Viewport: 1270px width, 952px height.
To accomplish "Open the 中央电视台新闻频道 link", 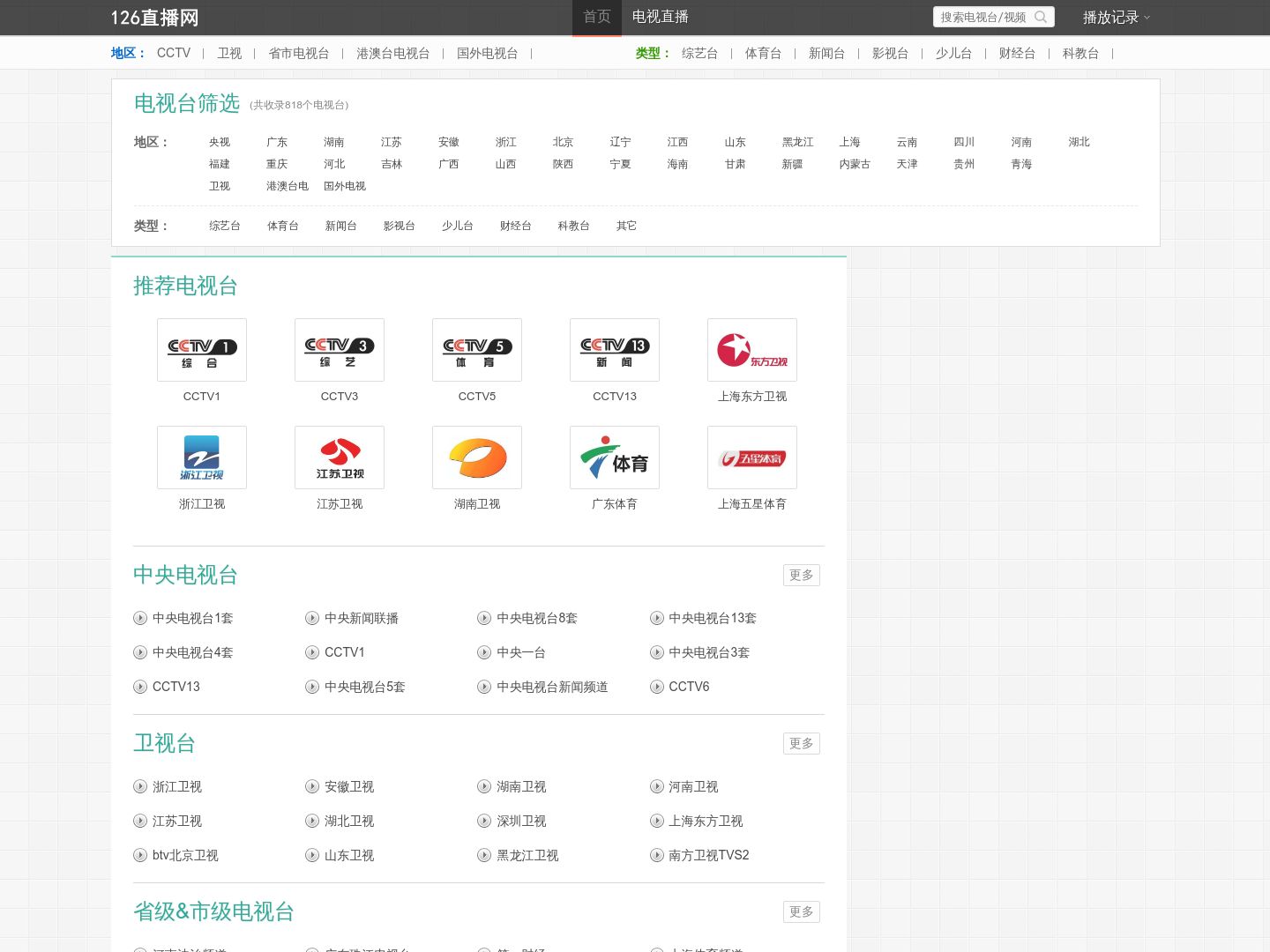I will pos(552,687).
